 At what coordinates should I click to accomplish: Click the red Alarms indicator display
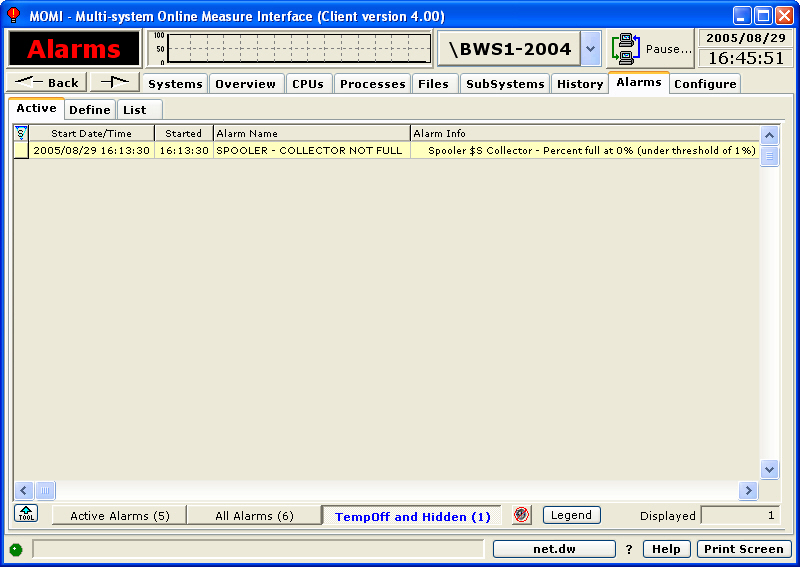pyautogui.click(x=74, y=49)
